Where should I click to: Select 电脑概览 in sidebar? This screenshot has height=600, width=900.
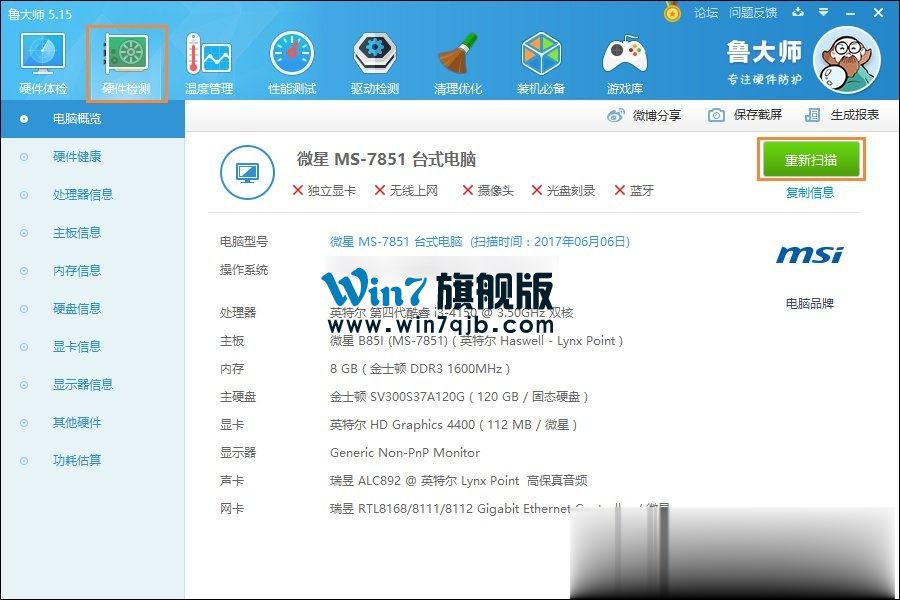92,119
